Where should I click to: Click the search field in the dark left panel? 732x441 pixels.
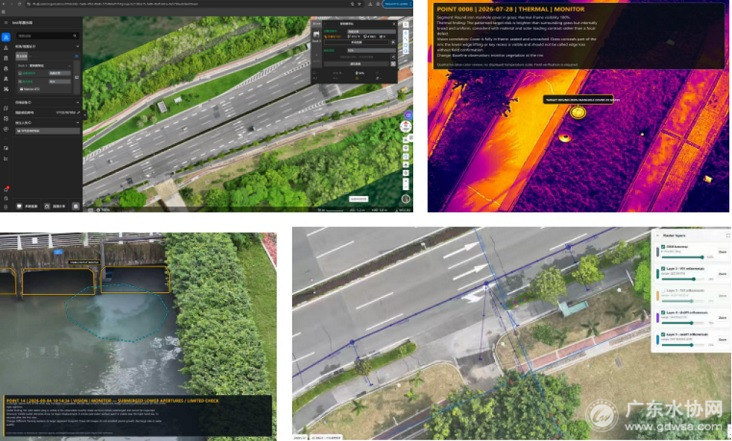point(47,35)
